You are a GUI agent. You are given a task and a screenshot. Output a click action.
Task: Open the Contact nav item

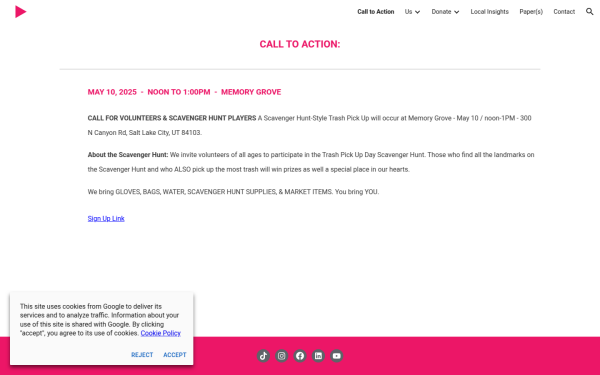[564, 12]
